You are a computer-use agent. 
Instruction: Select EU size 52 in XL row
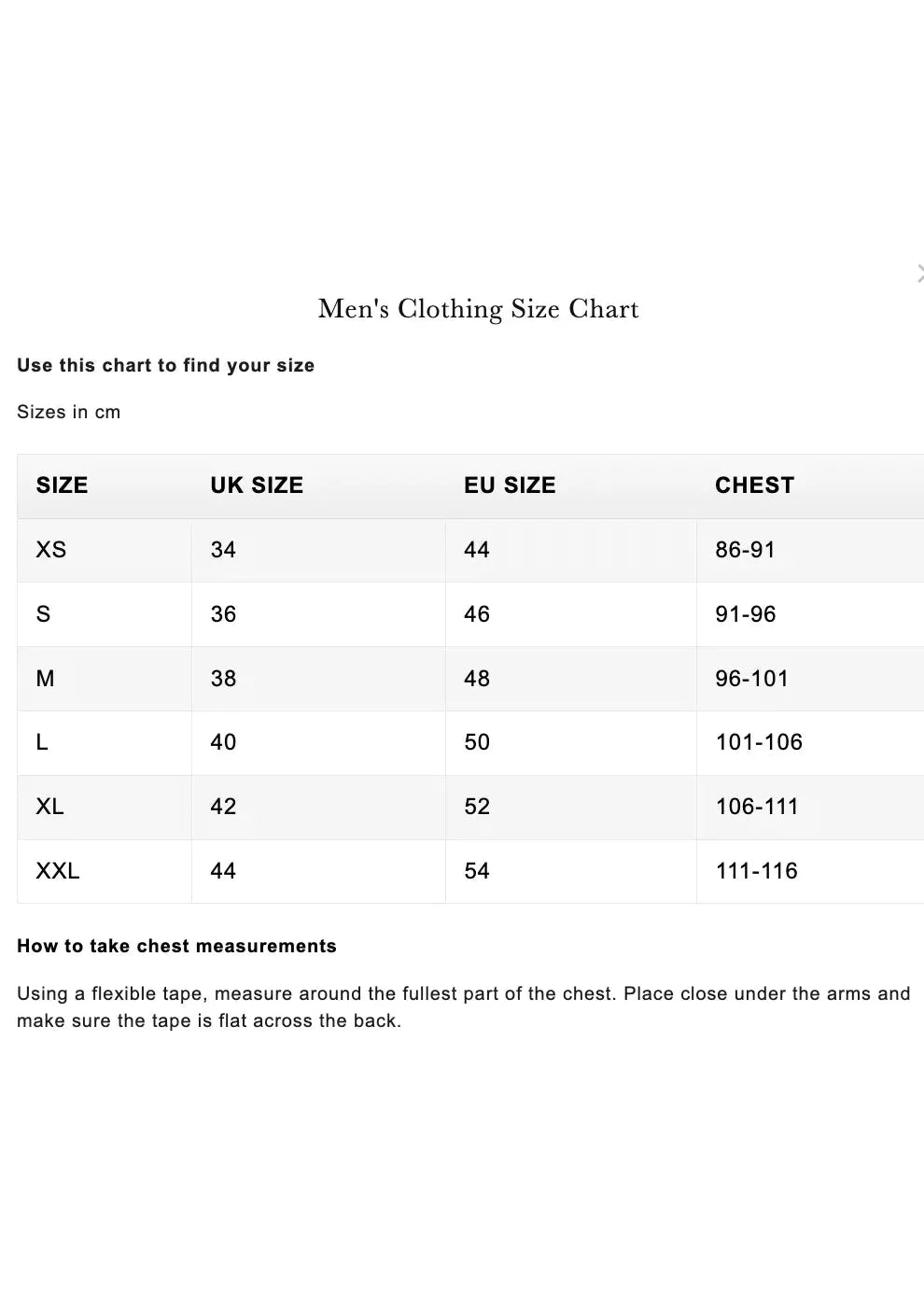tap(477, 807)
